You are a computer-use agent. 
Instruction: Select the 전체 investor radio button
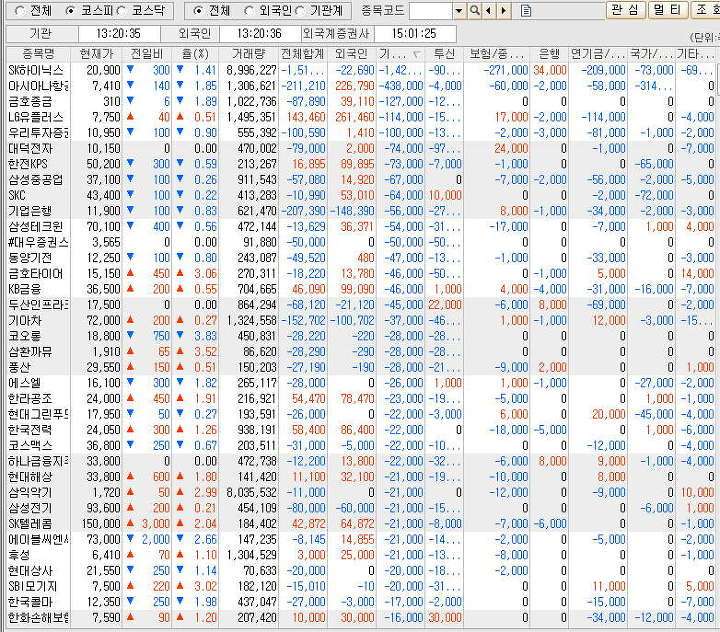(x=197, y=11)
